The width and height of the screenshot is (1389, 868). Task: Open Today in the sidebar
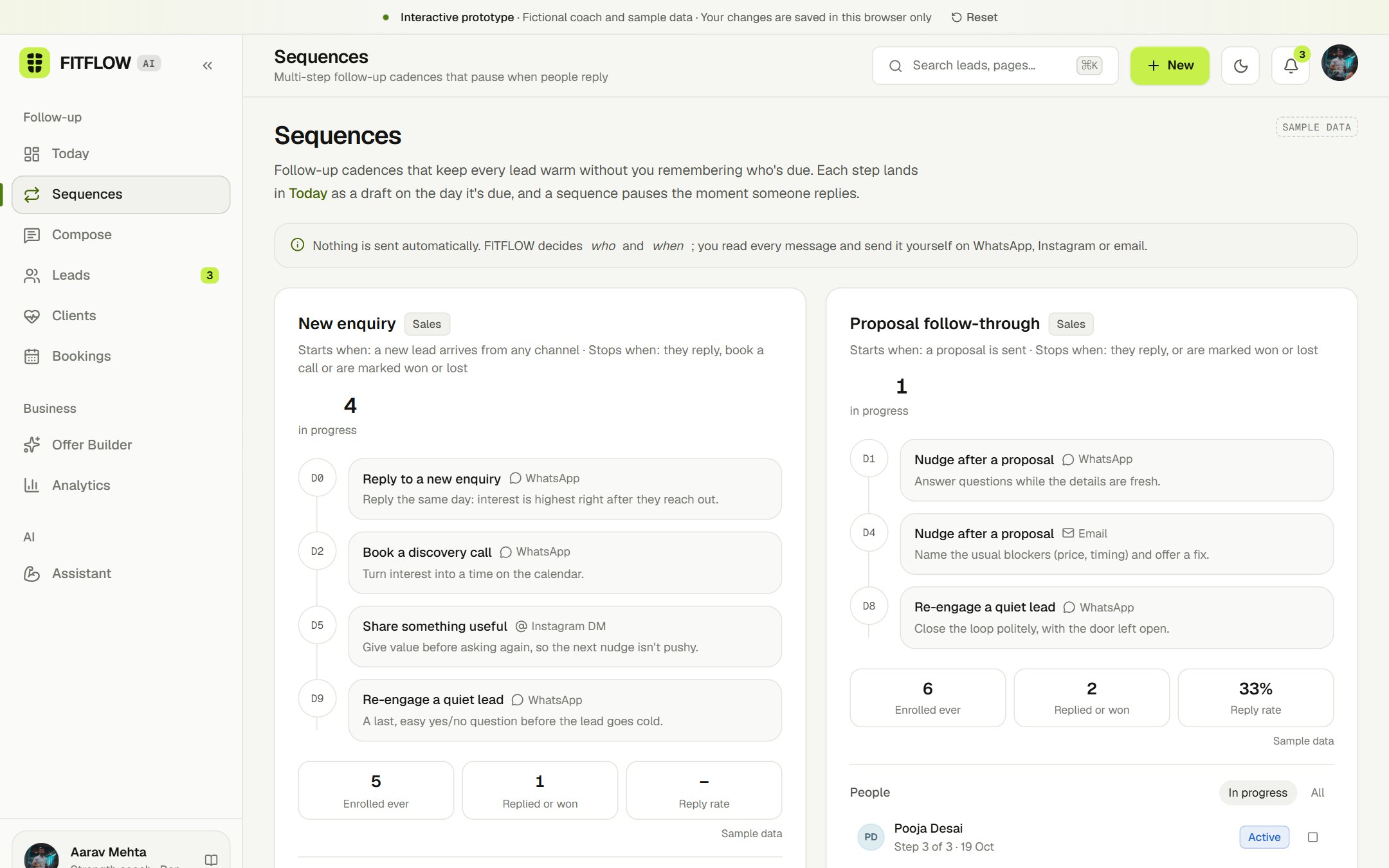pos(121,154)
